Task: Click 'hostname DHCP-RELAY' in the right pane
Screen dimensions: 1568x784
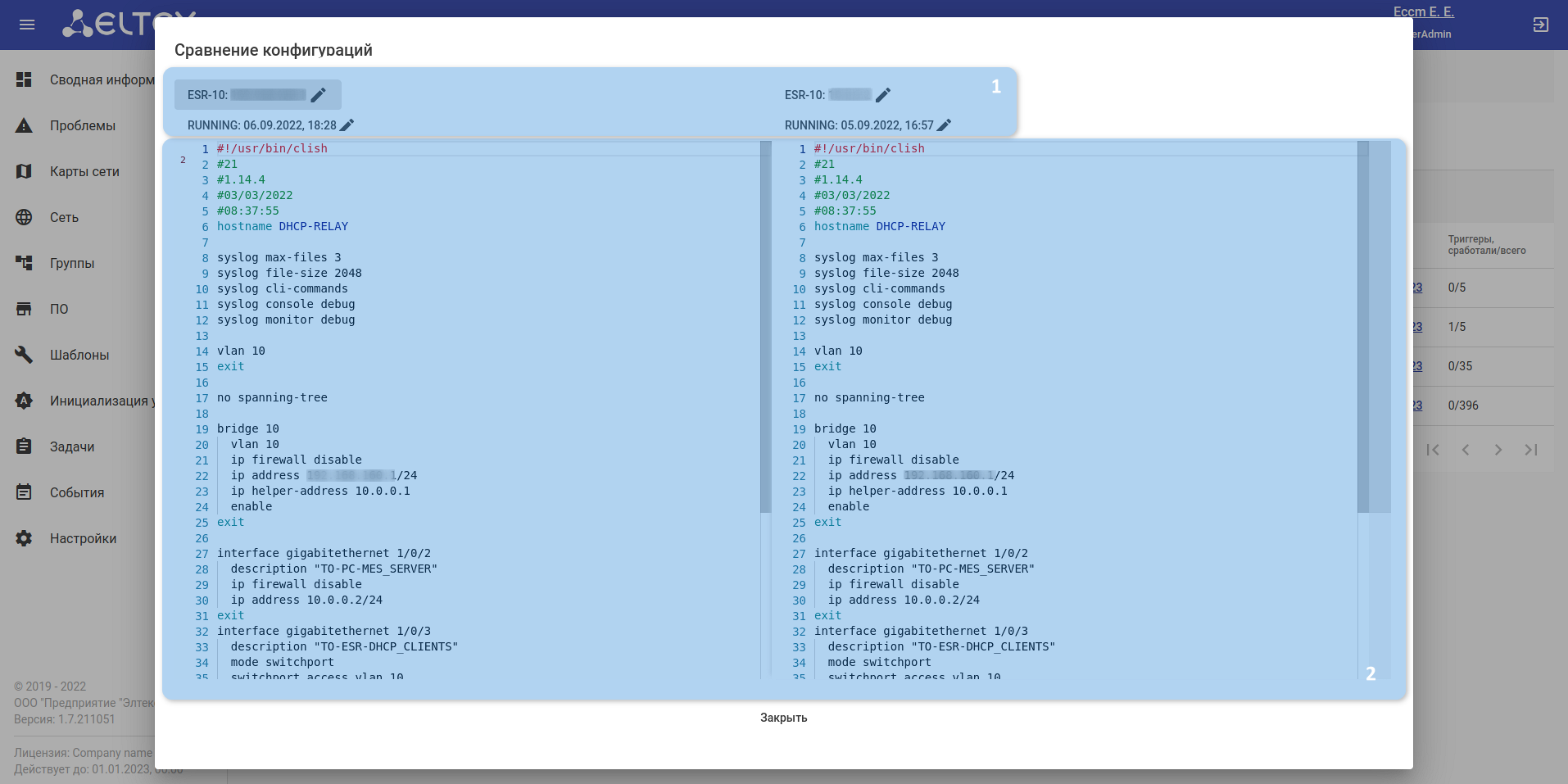Action: tap(880, 226)
